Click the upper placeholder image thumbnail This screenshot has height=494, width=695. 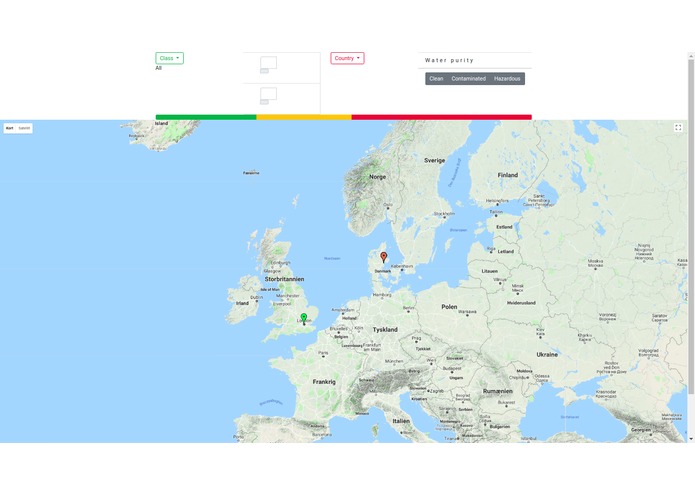(268, 65)
